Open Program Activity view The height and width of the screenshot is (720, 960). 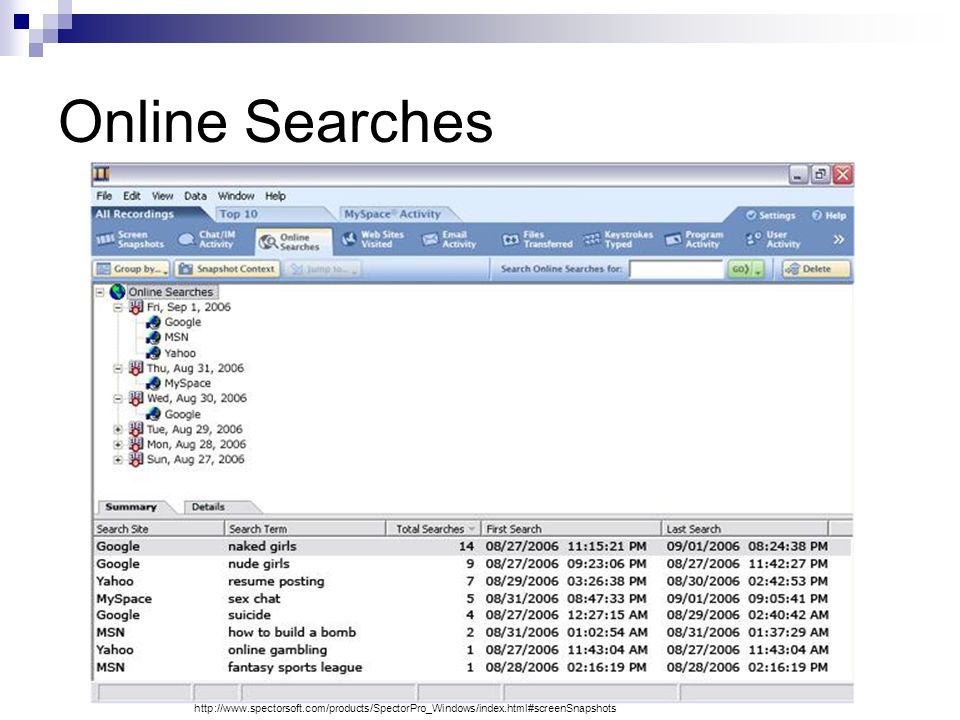(x=694, y=239)
